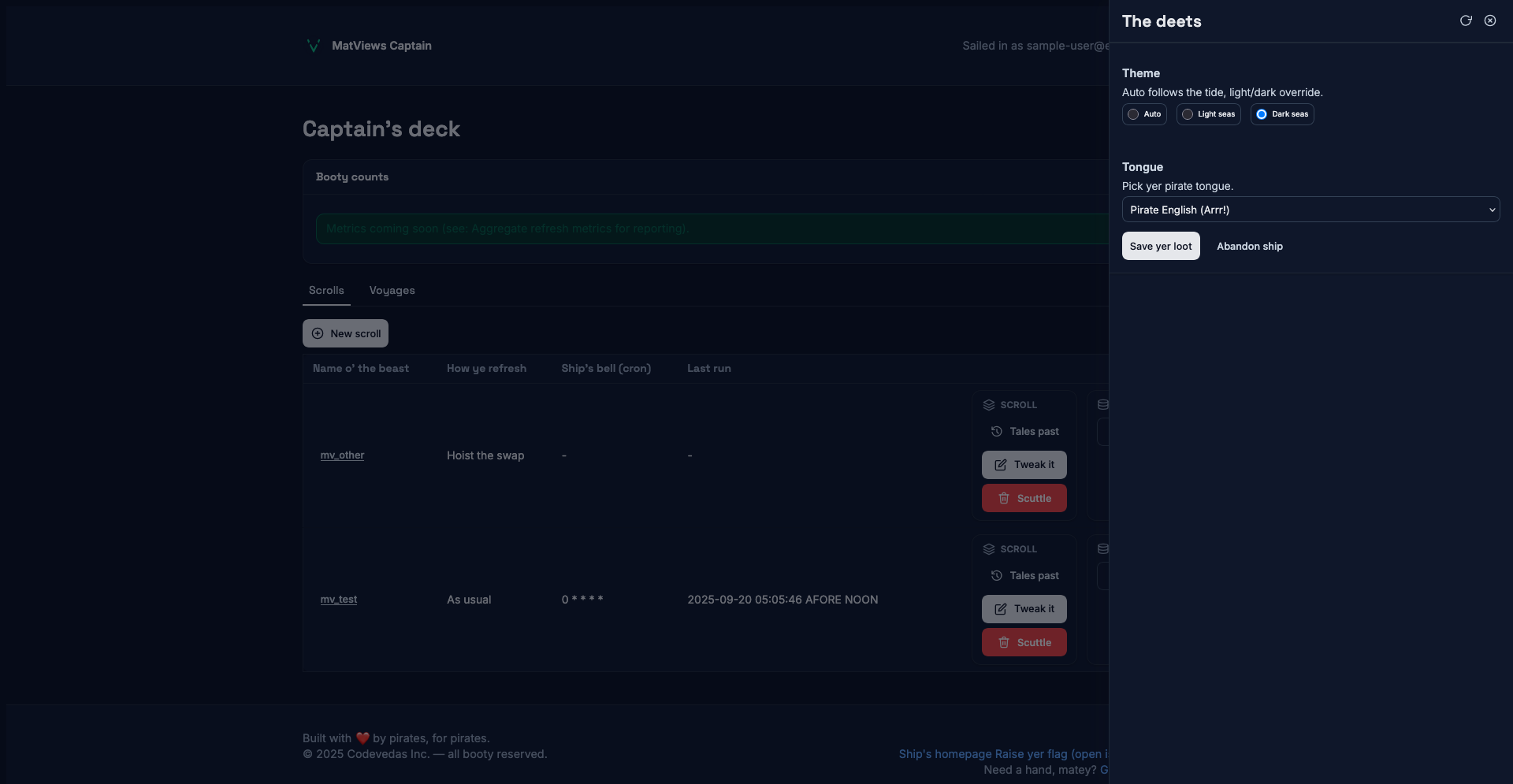The height and width of the screenshot is (784, 1513).
Task: Click the MatViews Captain logo icon
Action: pyautogui.click(x=314, y=46)
